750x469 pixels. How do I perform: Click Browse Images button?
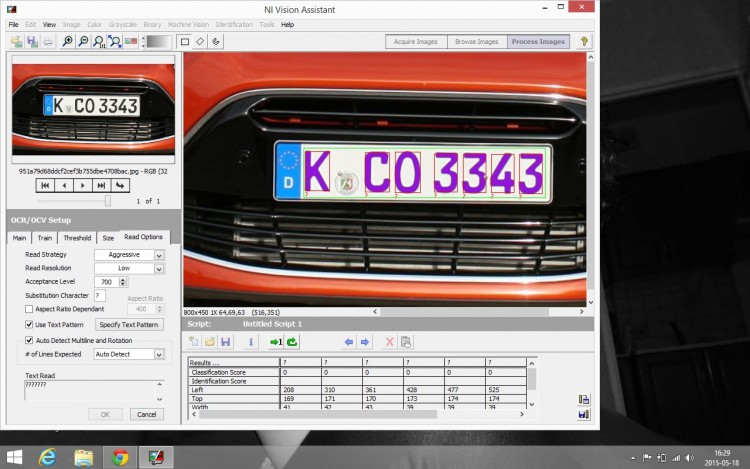pyautogui.click(x=477, y=42)
